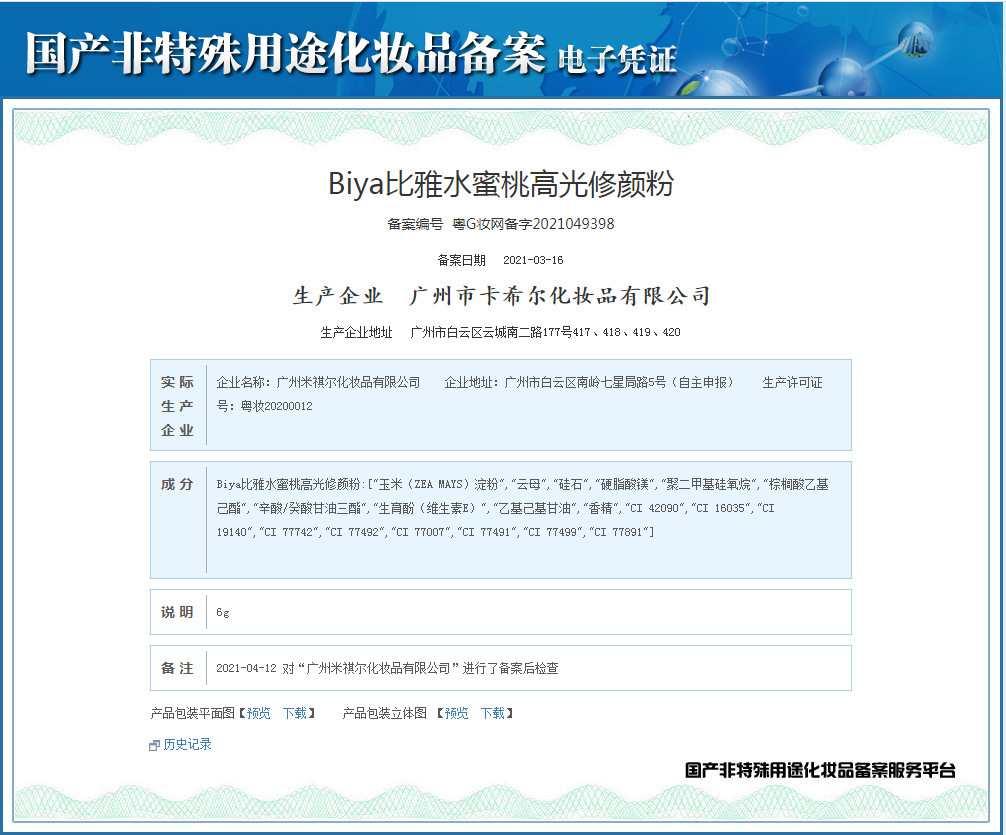Click the 说明 row label
The width and height of the screenshot is (1006, 835).
[x=177, y=612]
